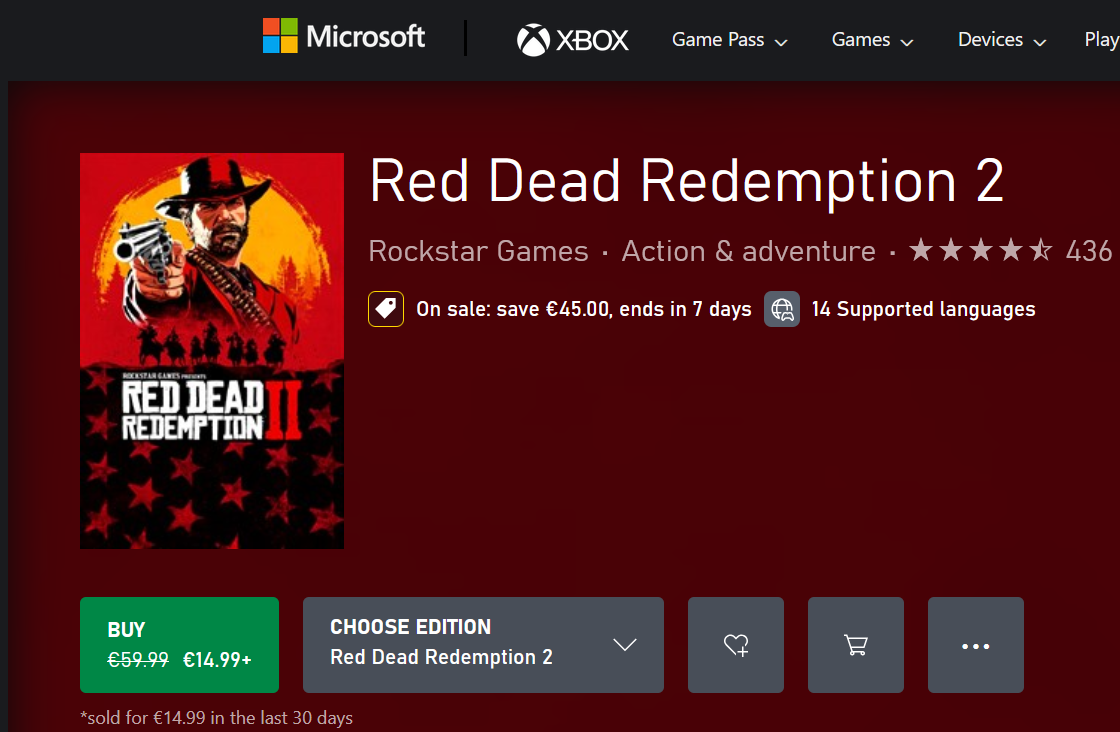Click the sale price tag icon
The height and width of the screenshot is (732, 1120).
pyautogui.click(x=386, y=309)
